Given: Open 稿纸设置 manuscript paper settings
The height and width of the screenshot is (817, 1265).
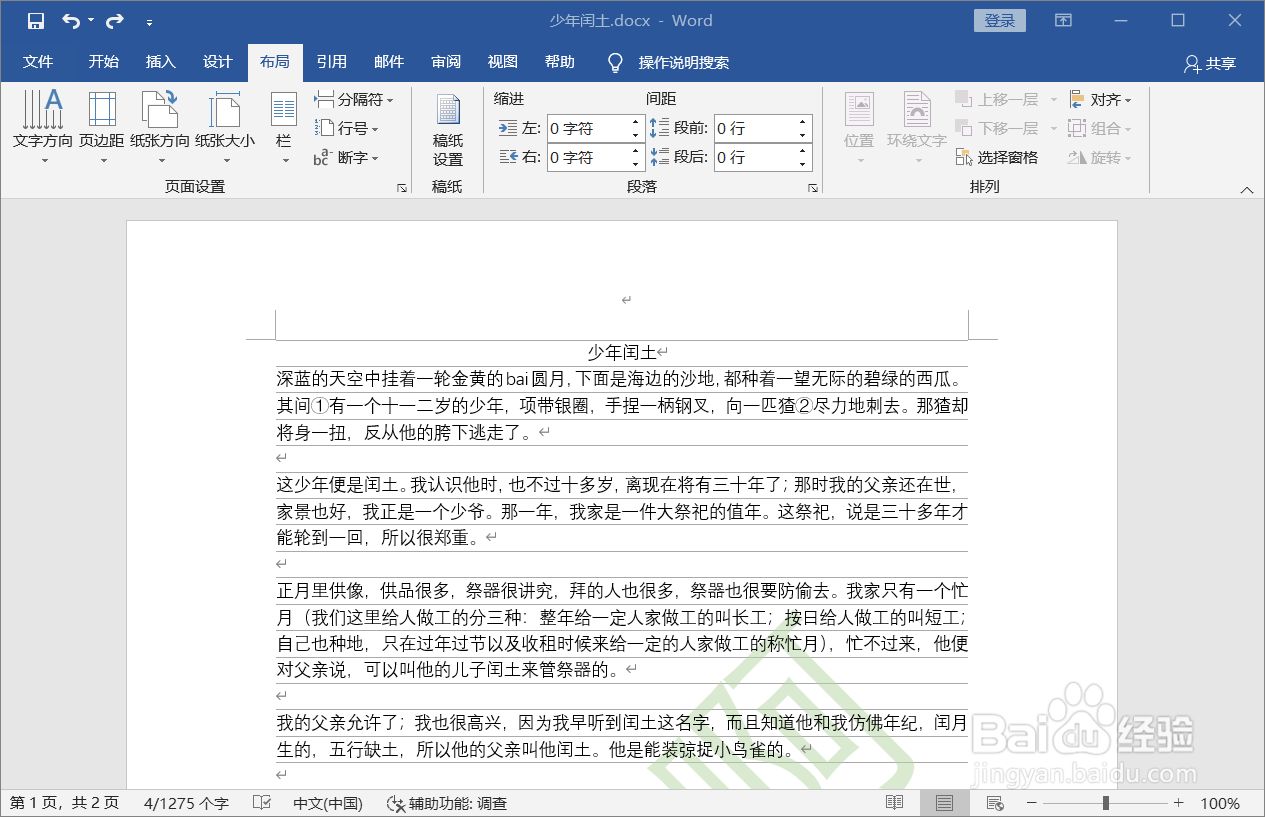Looking at the screenshot, I should (x=447, y=131).
